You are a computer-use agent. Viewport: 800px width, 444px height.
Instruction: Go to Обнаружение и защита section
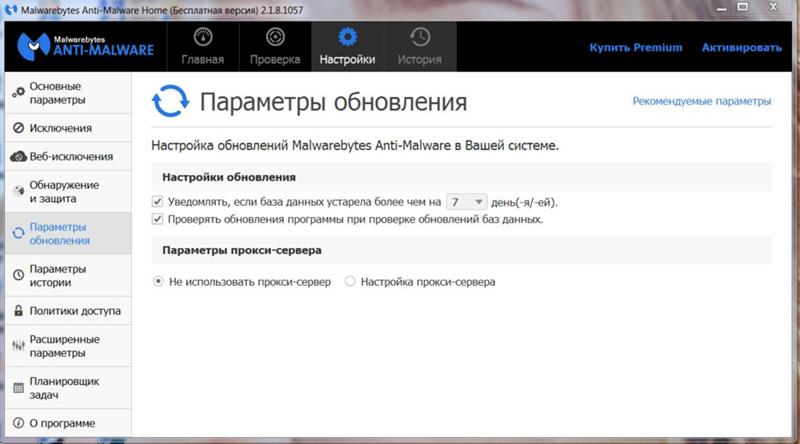[68, 191]
